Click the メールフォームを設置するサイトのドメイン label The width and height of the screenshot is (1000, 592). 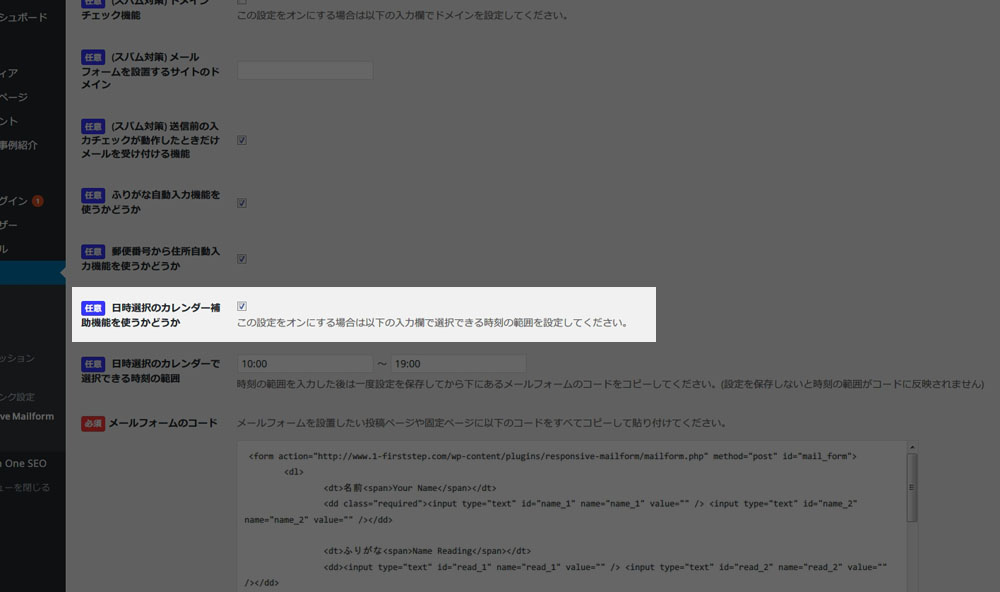(x=151, y=71)
